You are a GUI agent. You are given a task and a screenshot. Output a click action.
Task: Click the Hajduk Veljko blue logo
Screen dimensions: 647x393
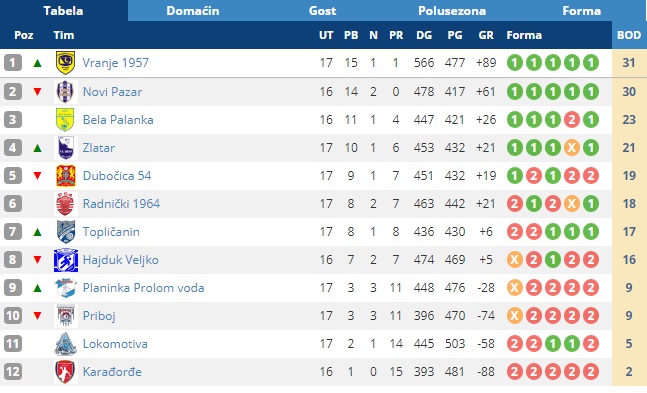point(66,260)
